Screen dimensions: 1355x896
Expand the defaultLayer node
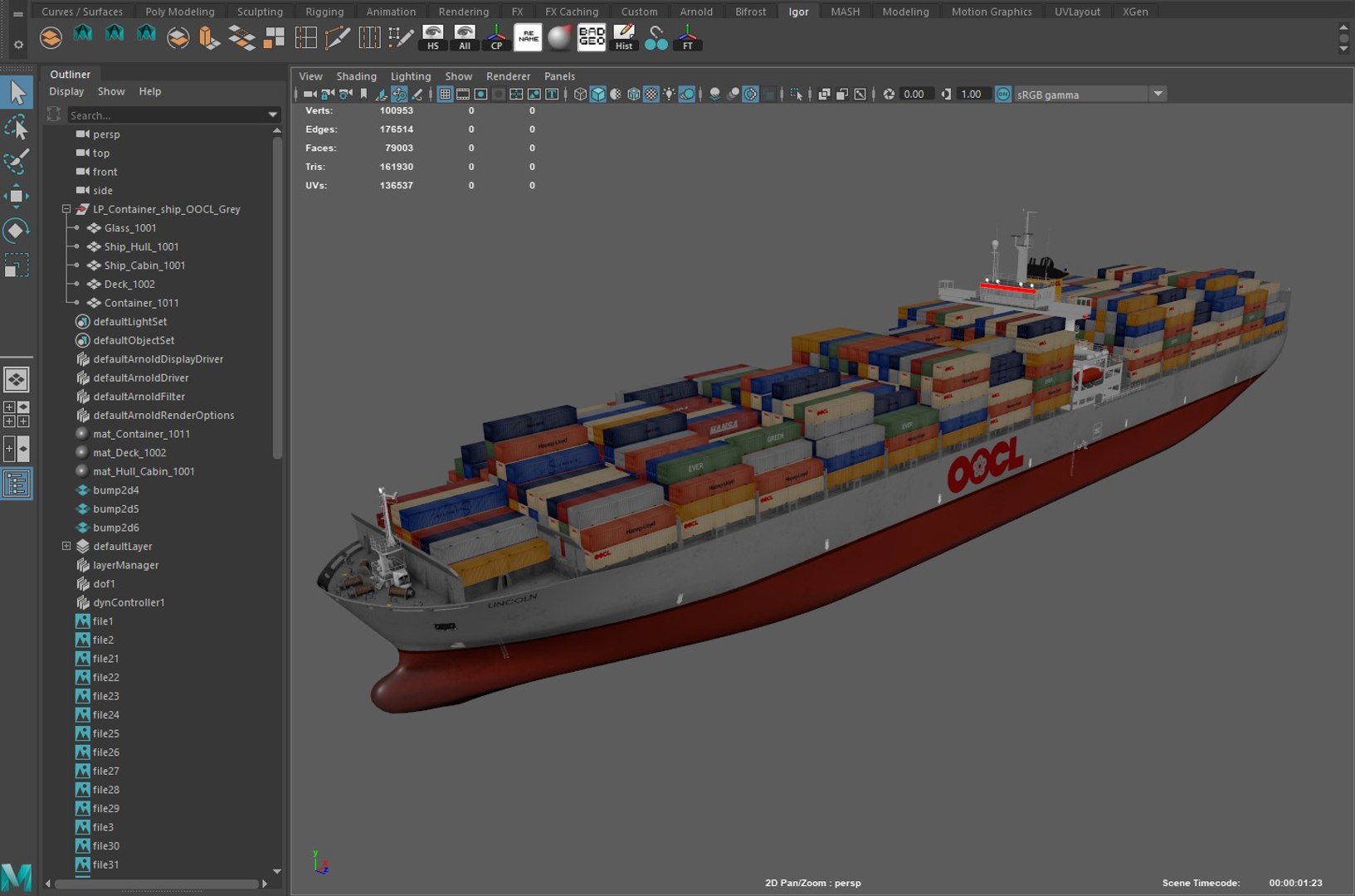pos(66,546)
